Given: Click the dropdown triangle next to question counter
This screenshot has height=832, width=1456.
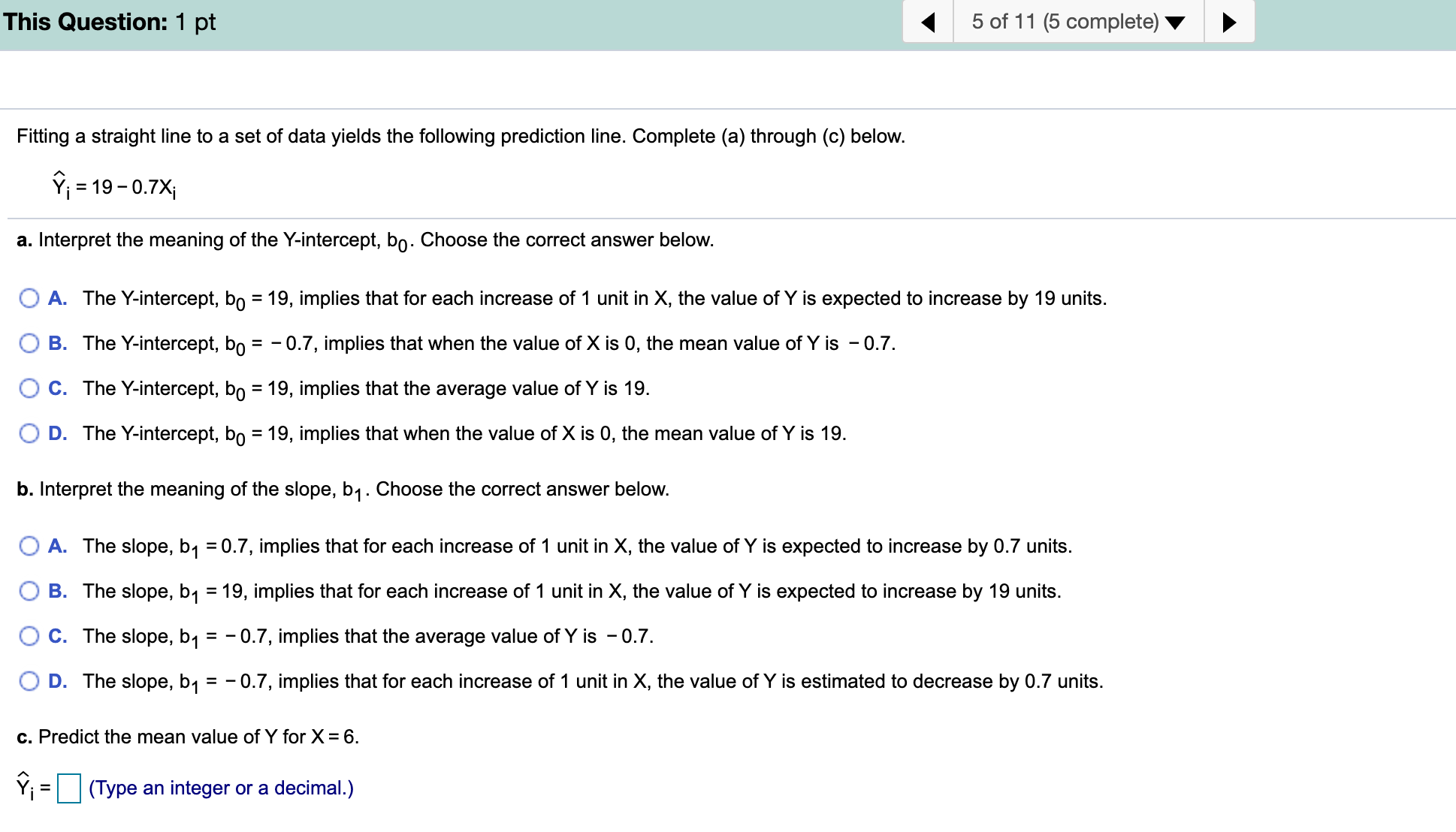Looking at the screenshot, I should (x=1177, y=22).
